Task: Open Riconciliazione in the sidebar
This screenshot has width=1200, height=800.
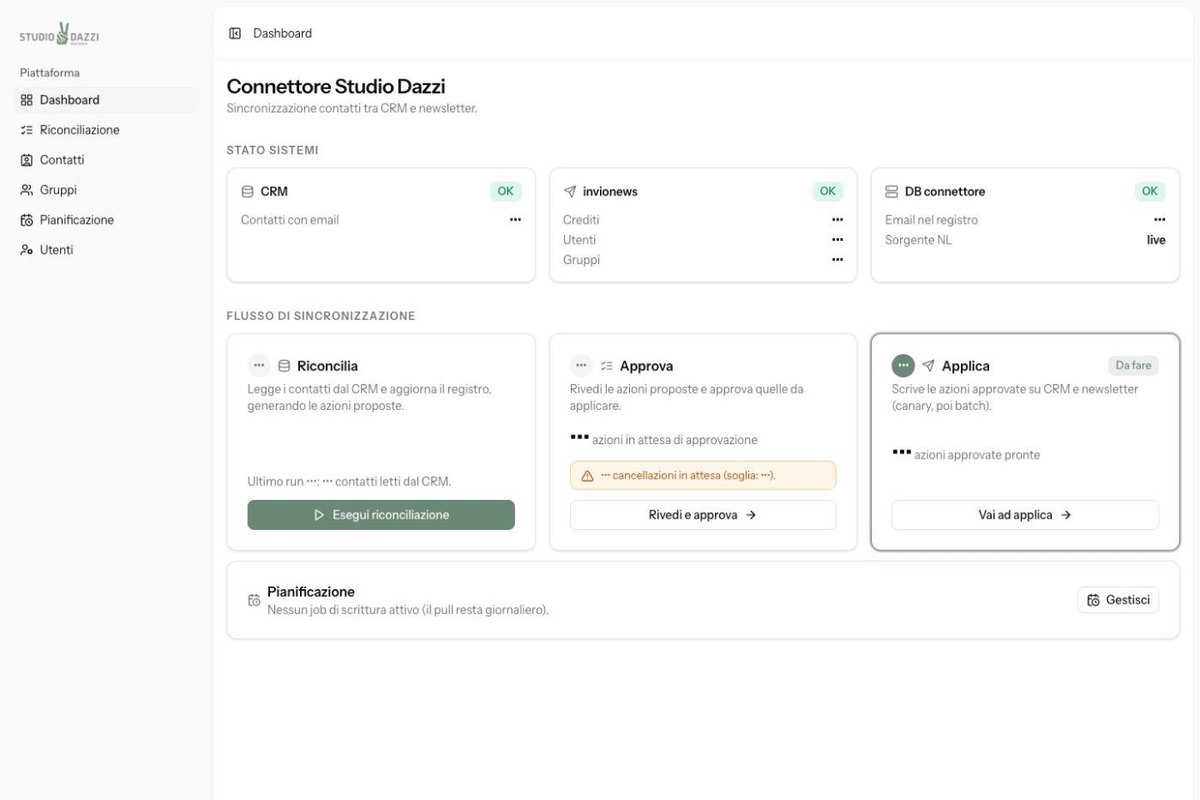Action: point(108,130)
